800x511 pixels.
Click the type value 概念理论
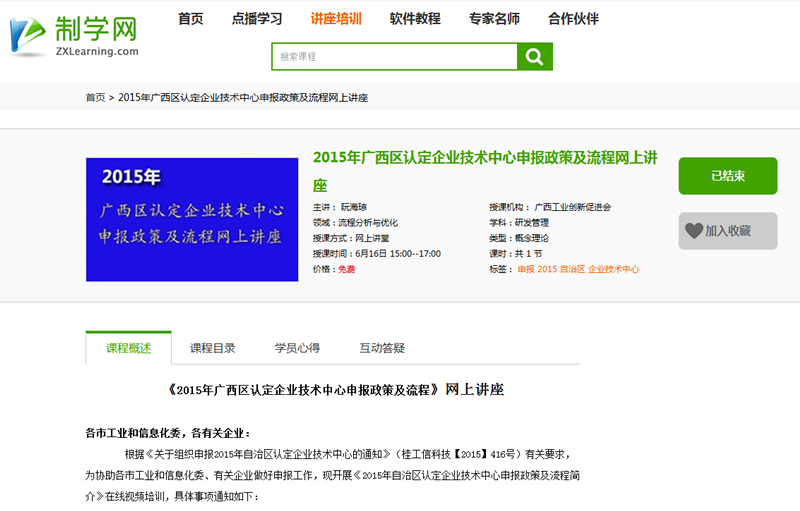532,238
